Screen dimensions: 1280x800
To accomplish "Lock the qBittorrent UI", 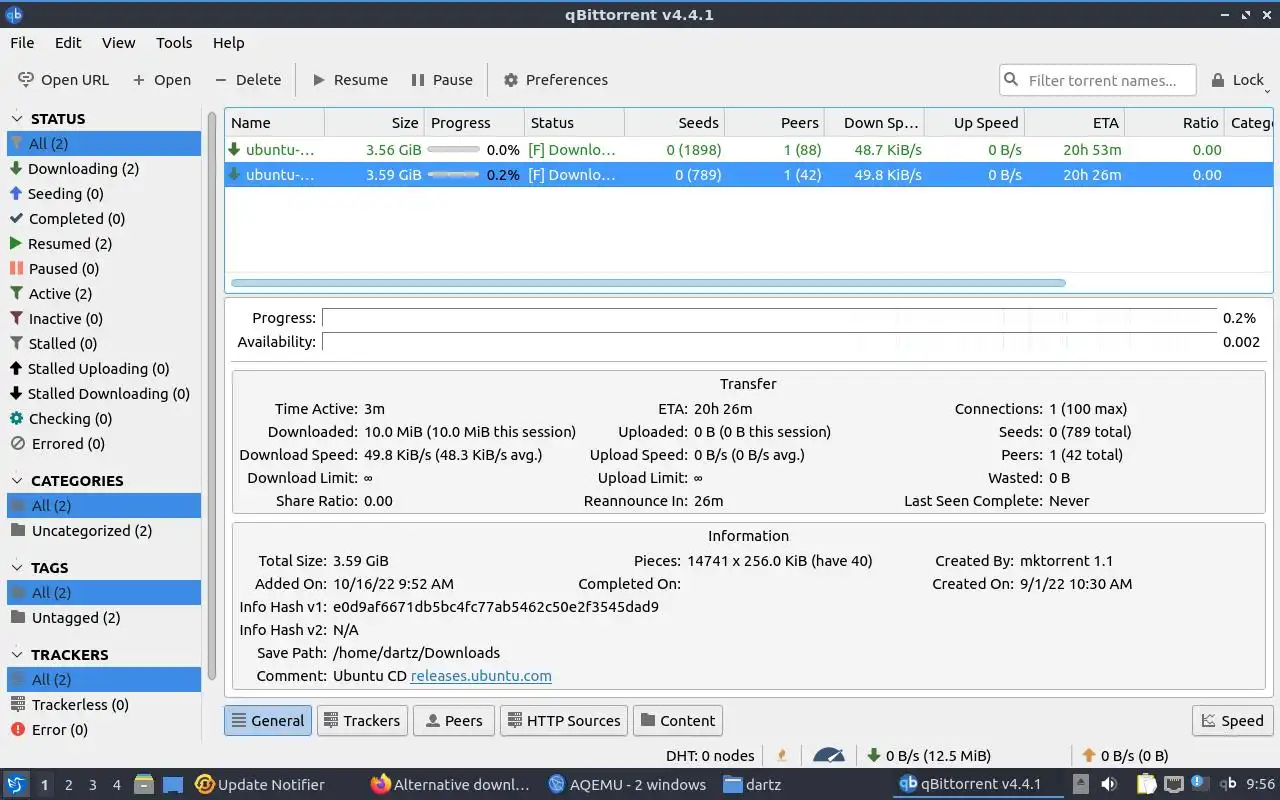I will click(x=1238, y=80).
